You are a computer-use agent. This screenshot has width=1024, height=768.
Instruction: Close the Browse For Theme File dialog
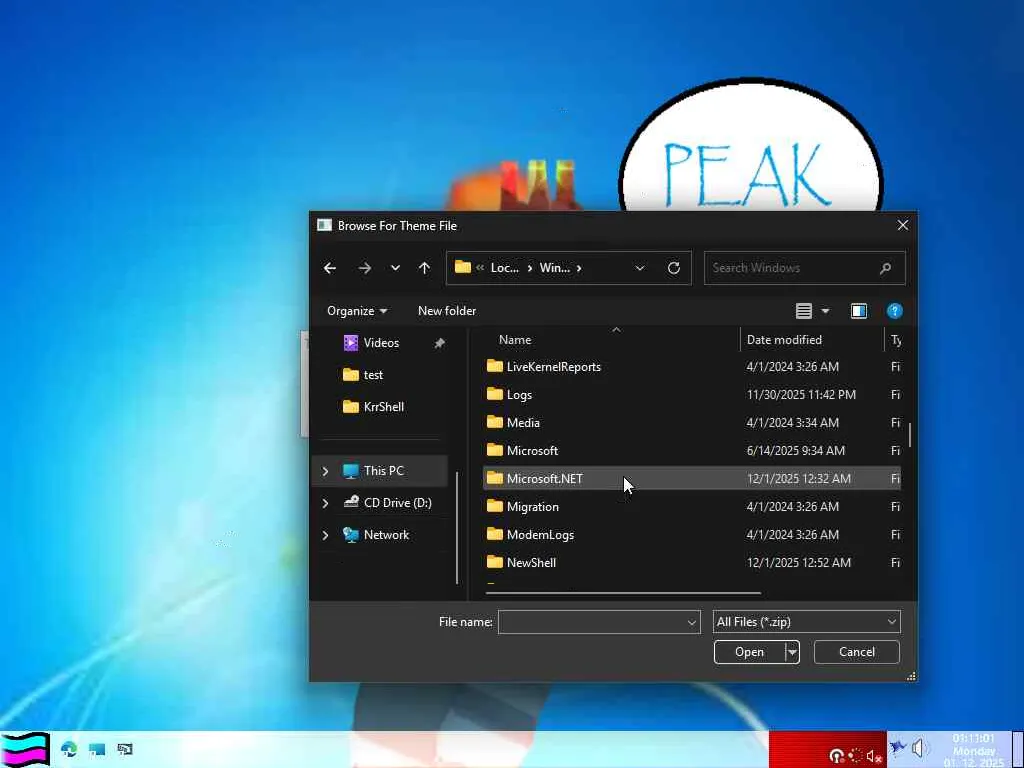[903, 225]
